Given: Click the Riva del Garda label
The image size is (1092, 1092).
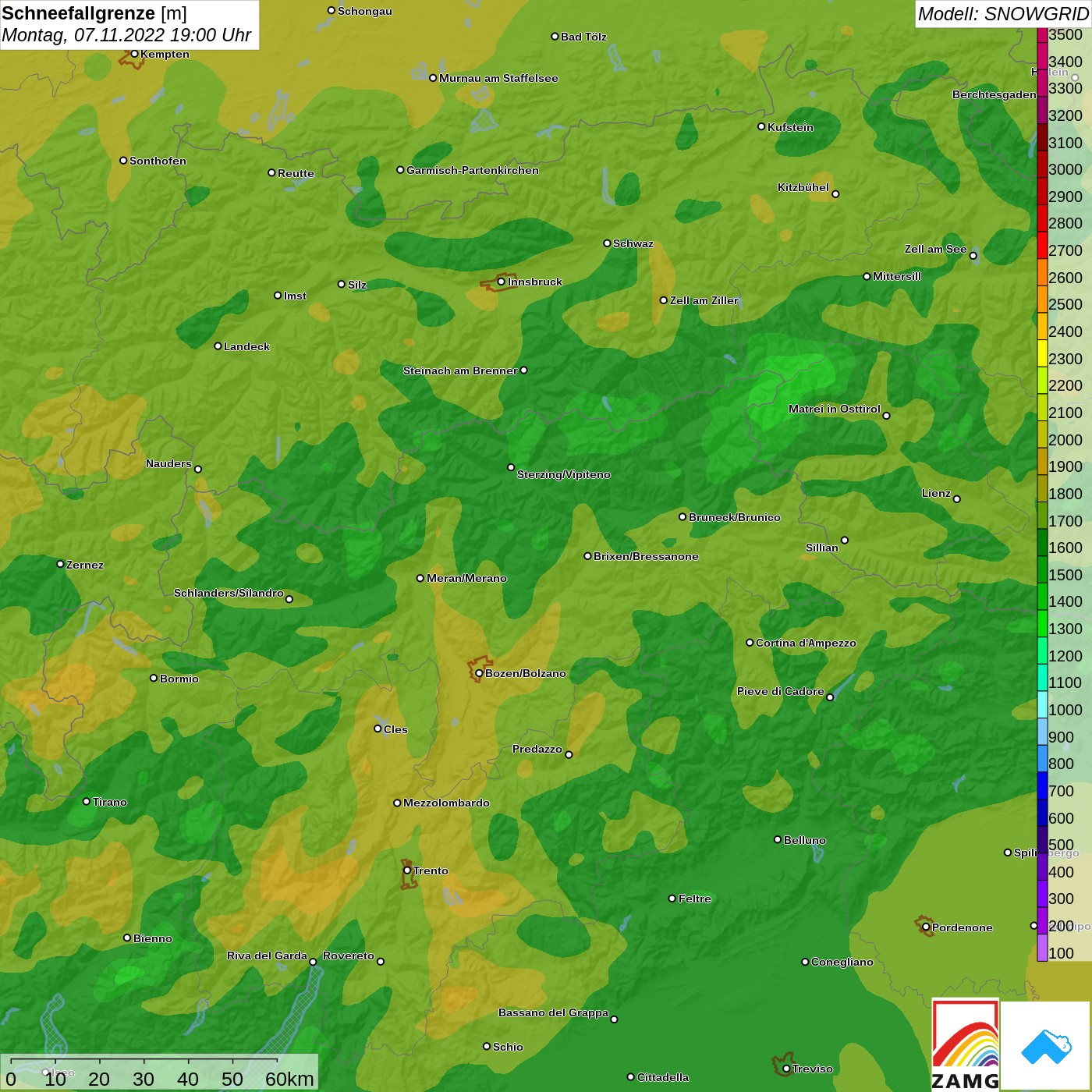Looking at the screenshot, I should click(x=267, y=955).
